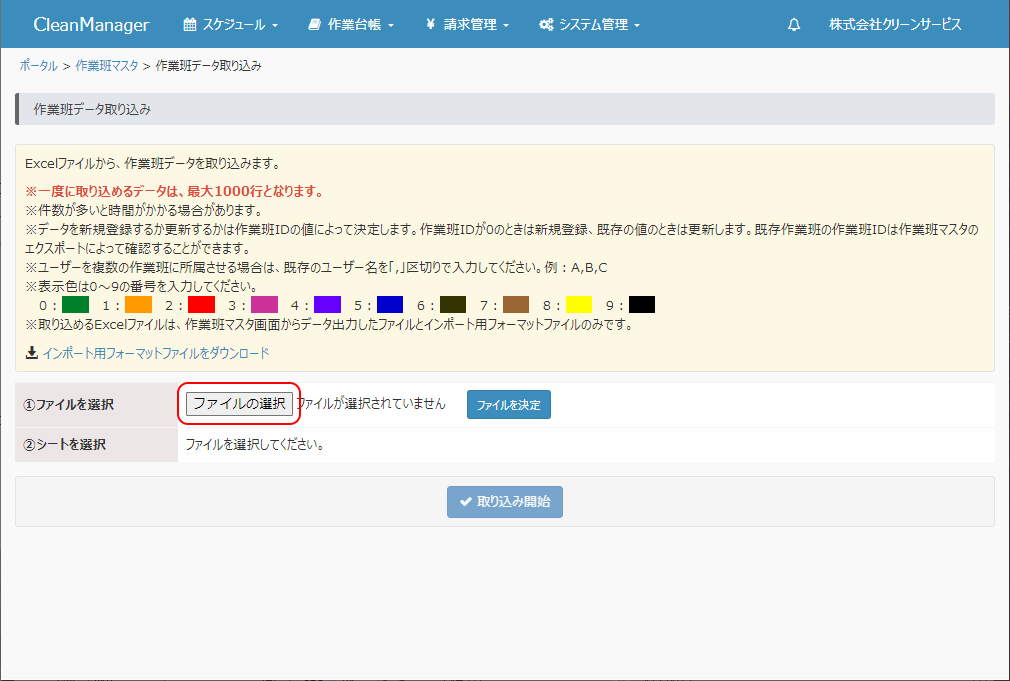Click the CleanManager logo
This screenshot has width=1010, height=681.
[91, 24]
